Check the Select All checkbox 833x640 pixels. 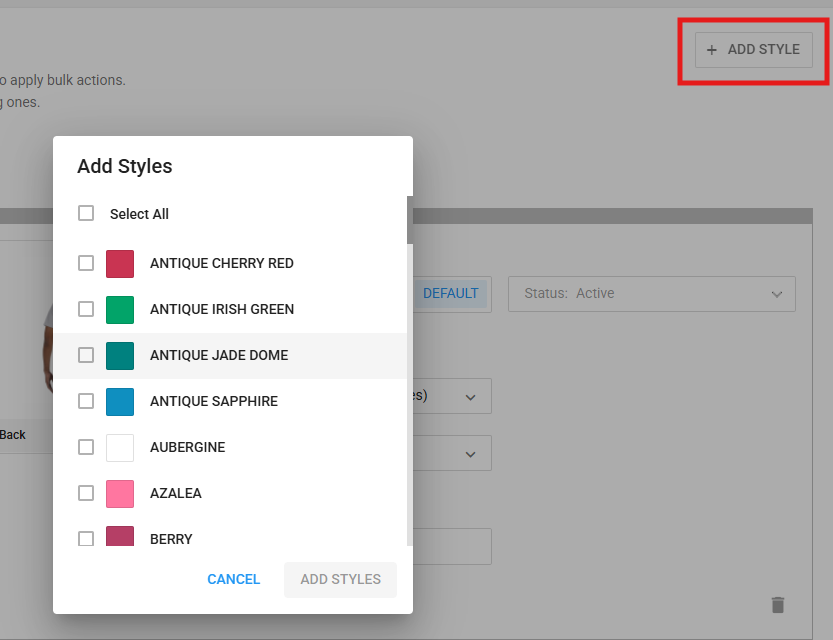click(x=86, y=213)
